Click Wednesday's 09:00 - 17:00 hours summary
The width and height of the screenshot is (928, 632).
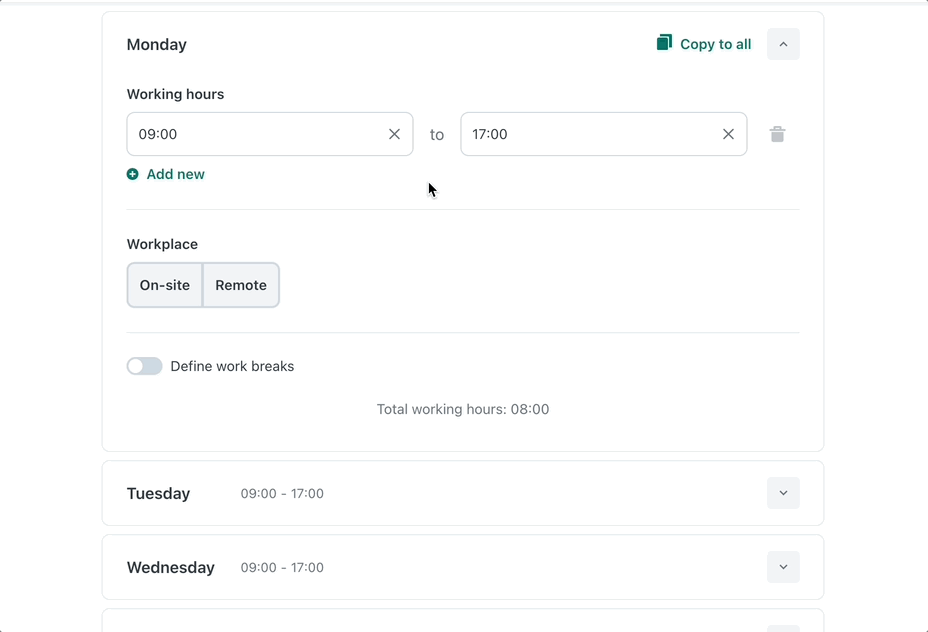point(282,567)
